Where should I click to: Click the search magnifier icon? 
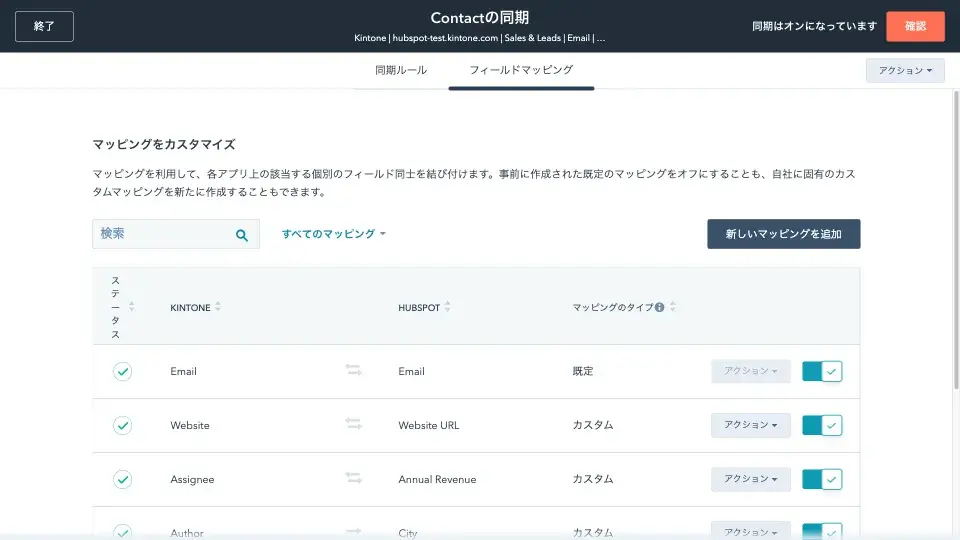click(241, 235)
